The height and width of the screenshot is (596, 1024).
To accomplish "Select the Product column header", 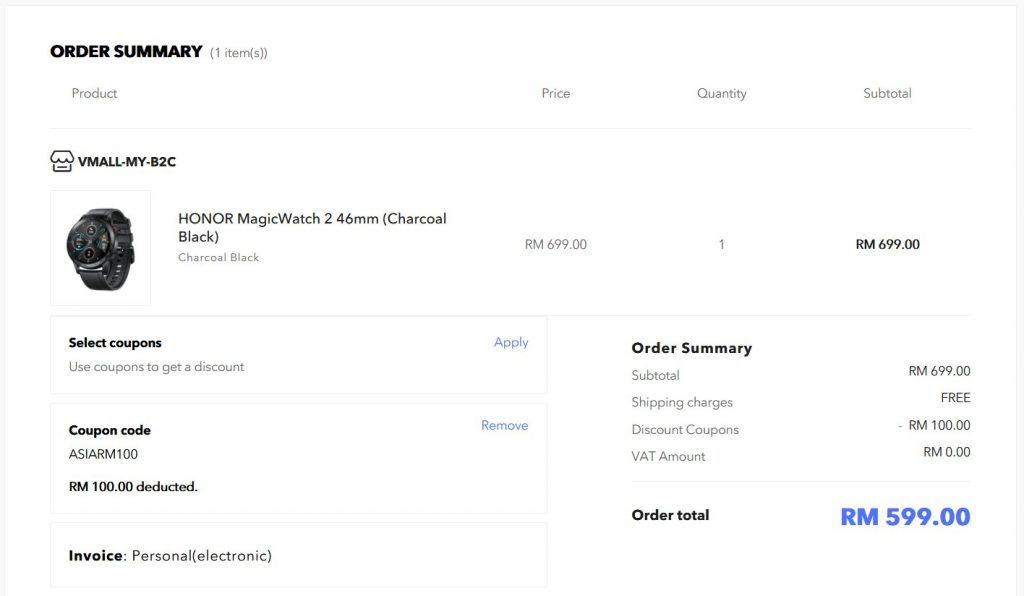I will pyautogui.click(x=94, y=93).
